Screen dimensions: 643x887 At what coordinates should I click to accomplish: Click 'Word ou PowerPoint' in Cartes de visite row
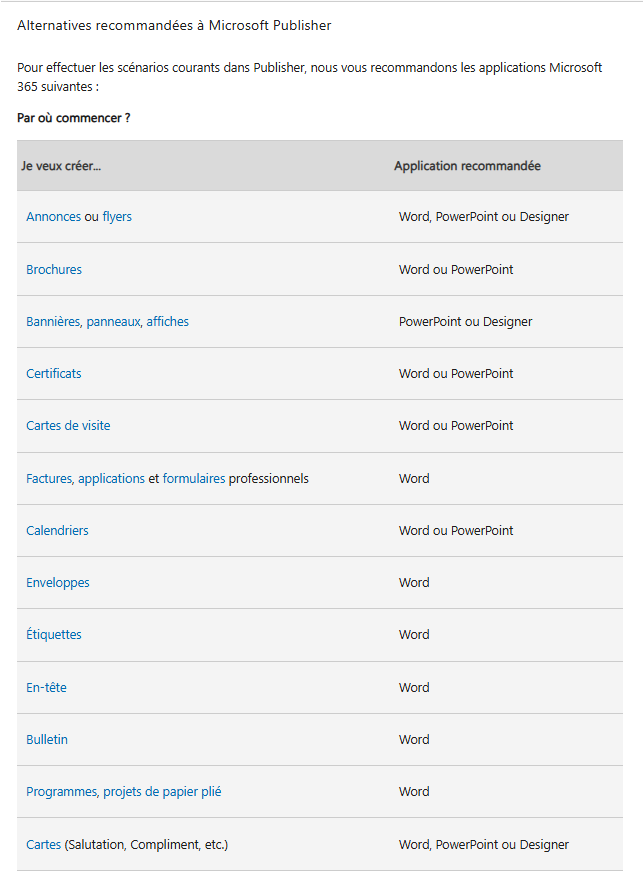(456, 425)
